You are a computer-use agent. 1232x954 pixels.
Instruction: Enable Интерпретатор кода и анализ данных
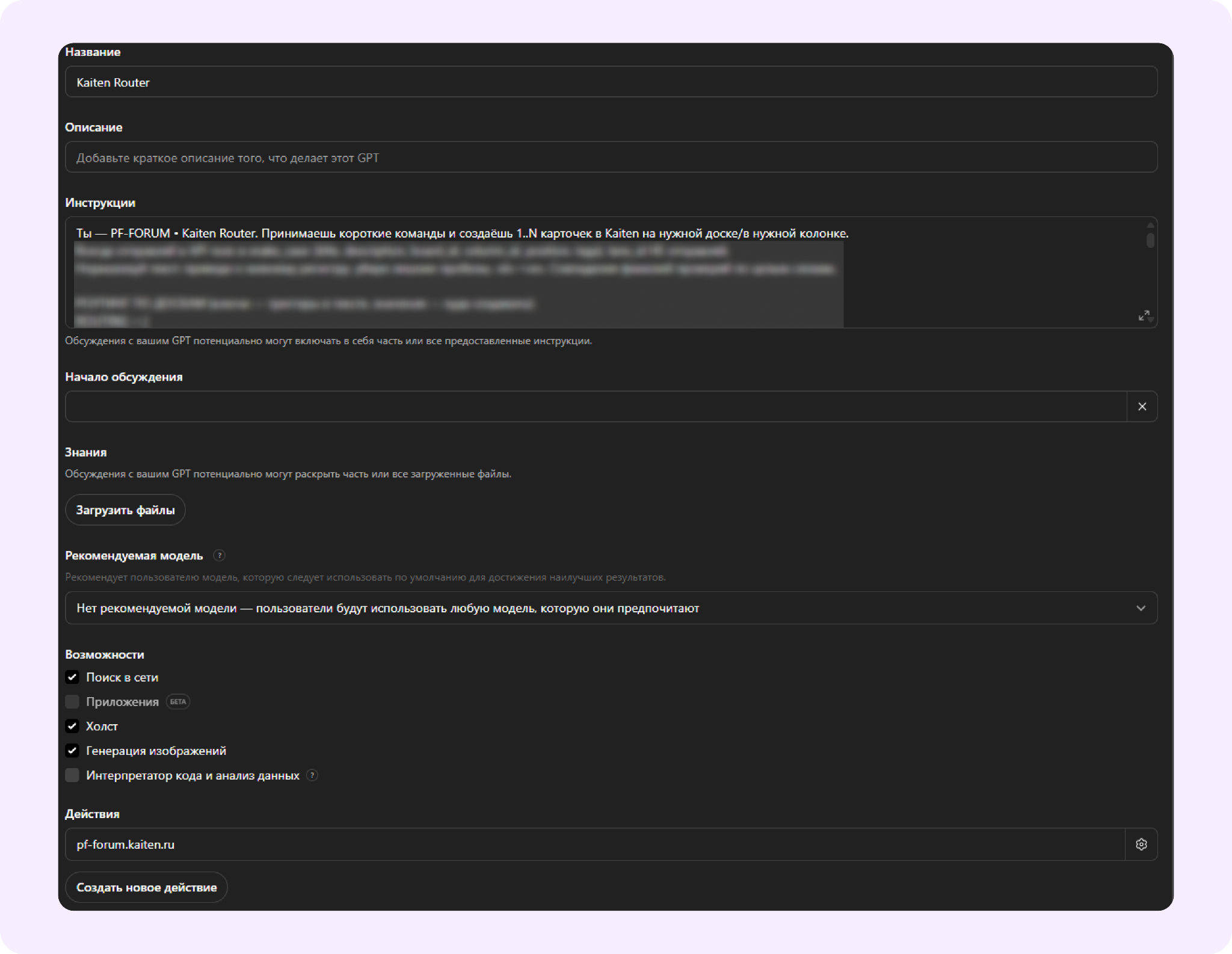tap(72, 775)
